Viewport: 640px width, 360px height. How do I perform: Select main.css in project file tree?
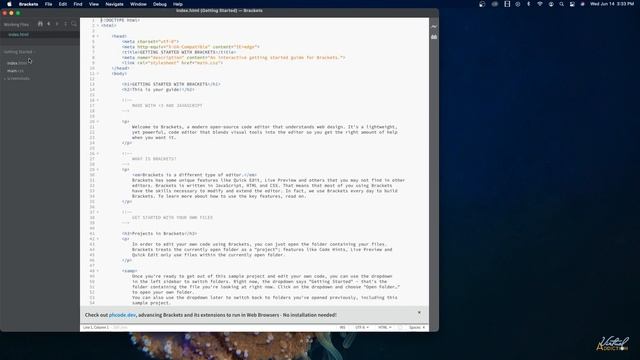click(15, 71)
